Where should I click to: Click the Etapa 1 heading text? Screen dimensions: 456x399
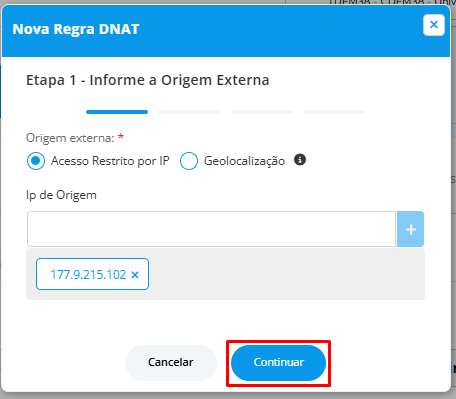pyautogui.click(x=148, y=80)
